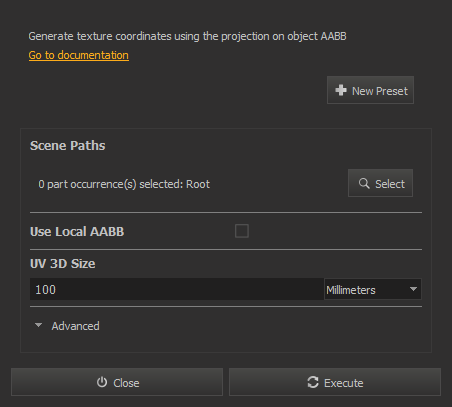452x407 pixels.
Task: Click the Millimeters dropdown arrow
Action: tap(413, 289)
